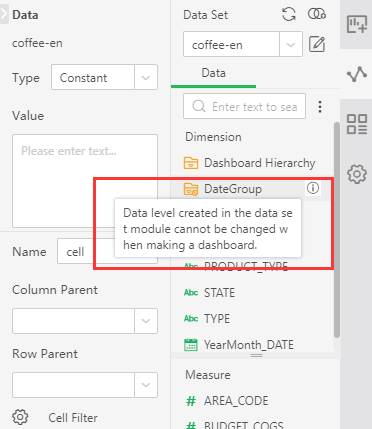Click the Measure section heading

(x=208, y=375)
